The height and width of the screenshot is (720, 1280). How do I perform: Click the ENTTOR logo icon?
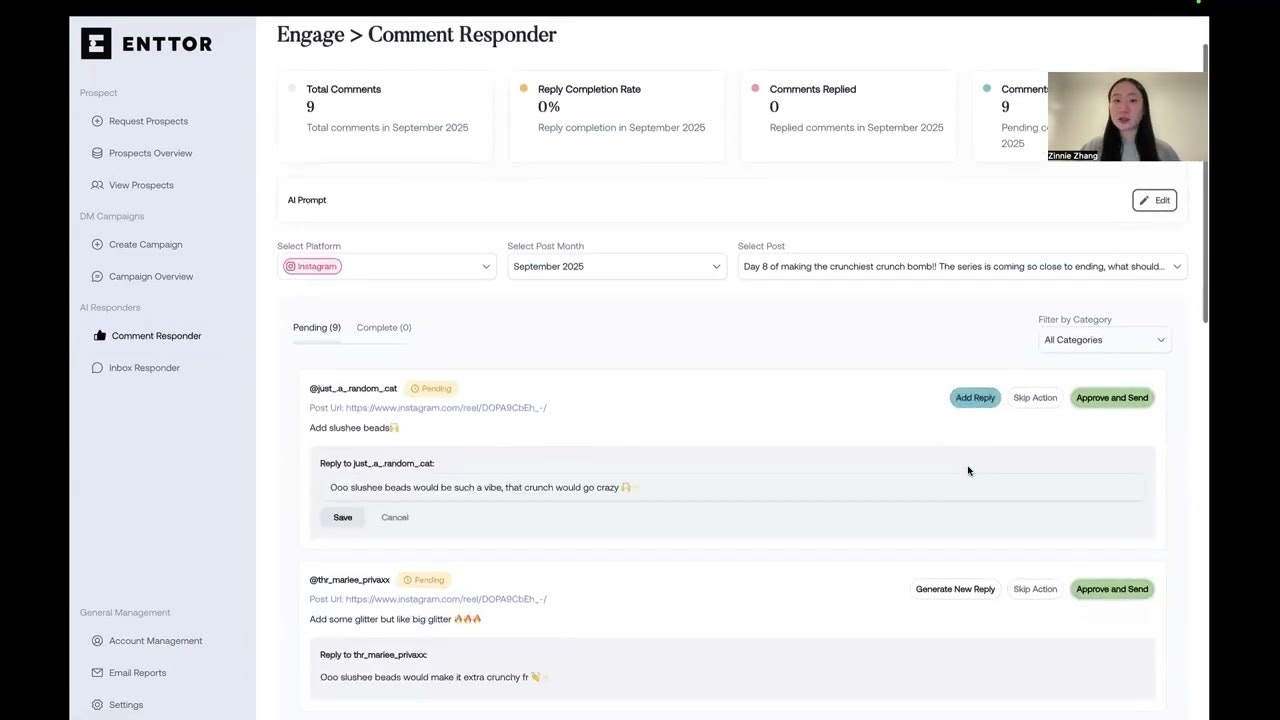pos(96,43)
